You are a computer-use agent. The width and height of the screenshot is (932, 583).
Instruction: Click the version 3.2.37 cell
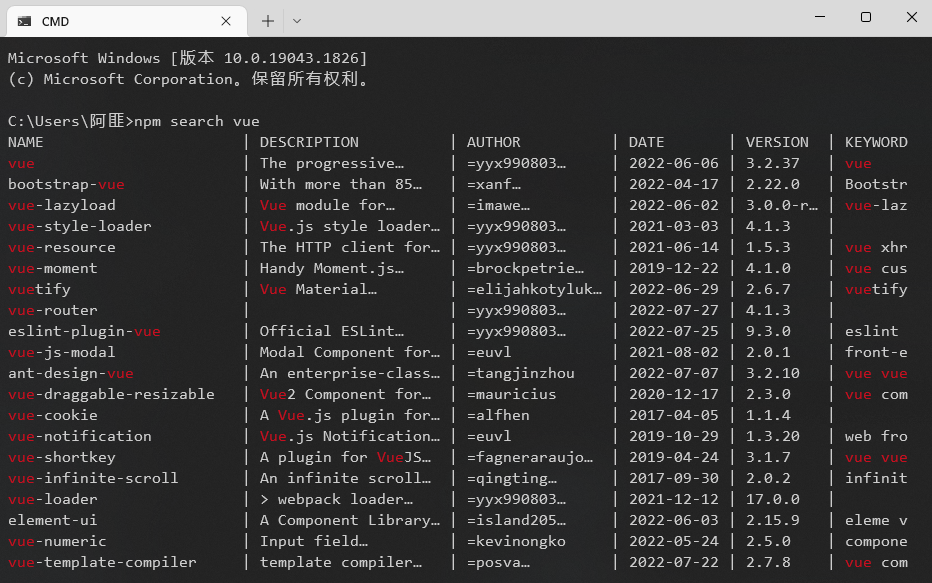[x=773, y=163]
